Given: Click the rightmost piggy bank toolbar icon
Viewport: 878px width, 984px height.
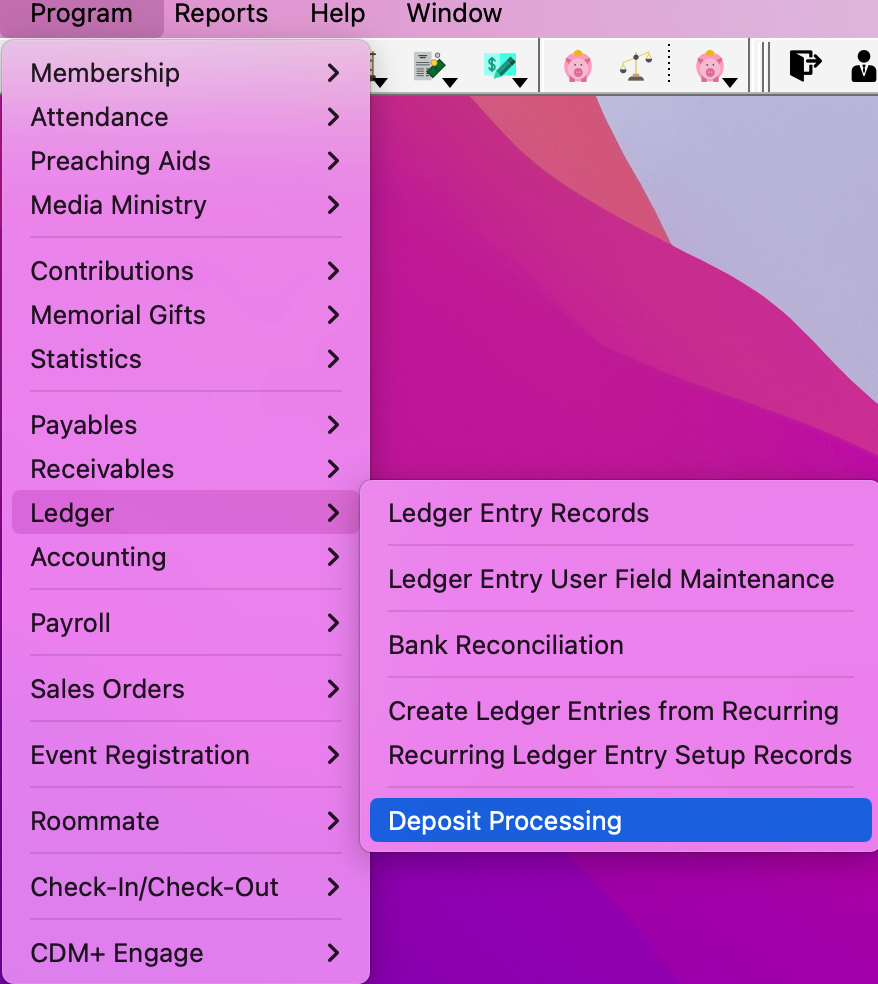Looking at the screenshot, I should pos(709,63).
